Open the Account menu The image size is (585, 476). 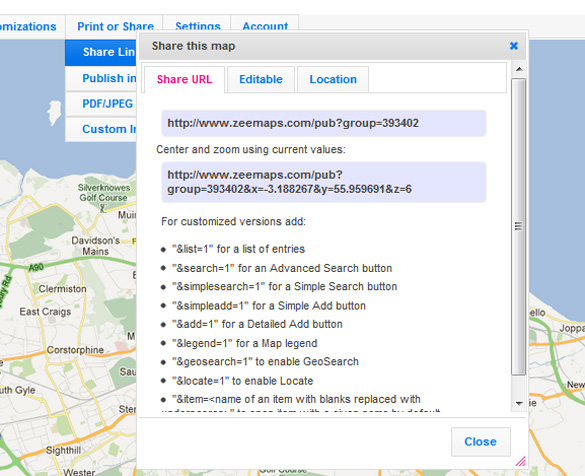pos(265,26)
